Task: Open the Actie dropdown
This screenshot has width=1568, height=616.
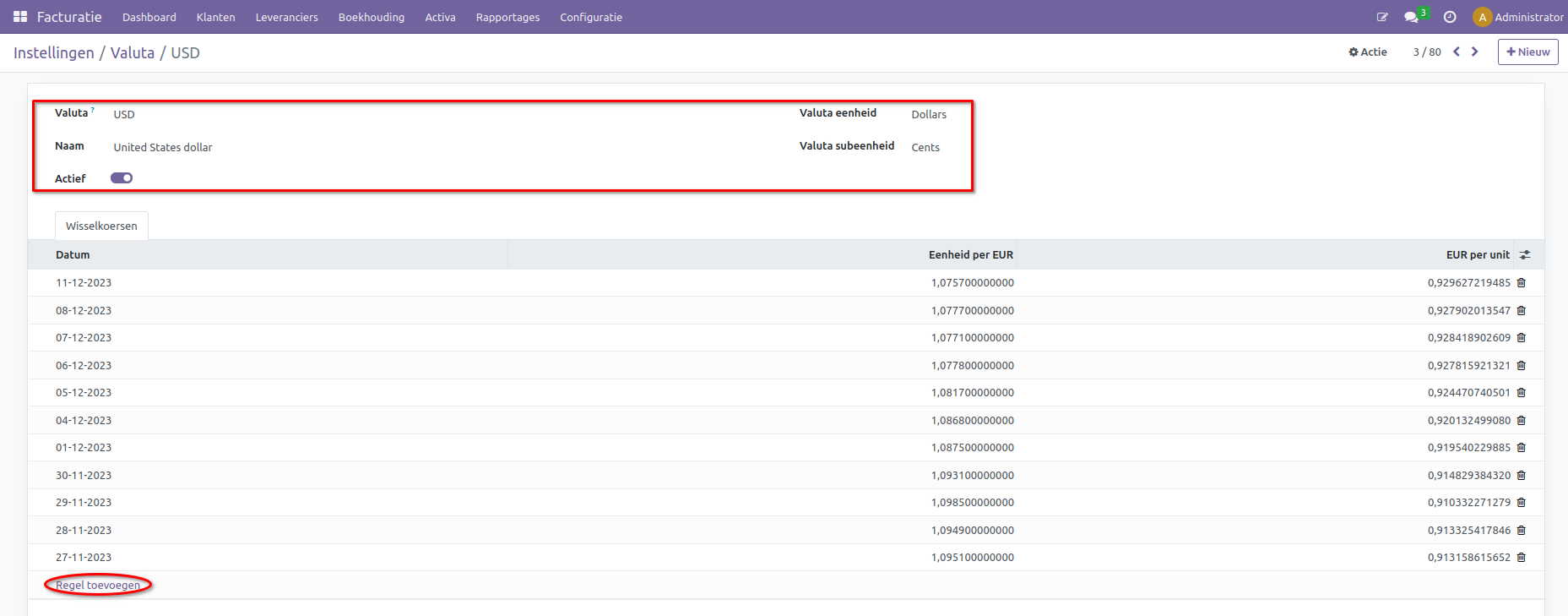Action: coord(1368,52)
